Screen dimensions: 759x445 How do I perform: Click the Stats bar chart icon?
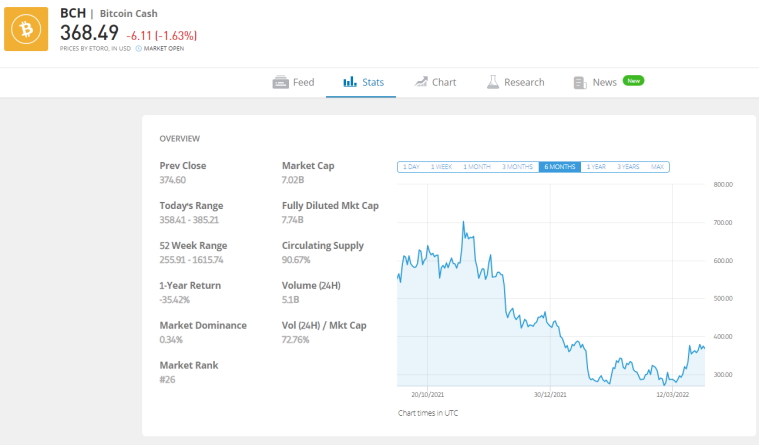pos(350,82)
